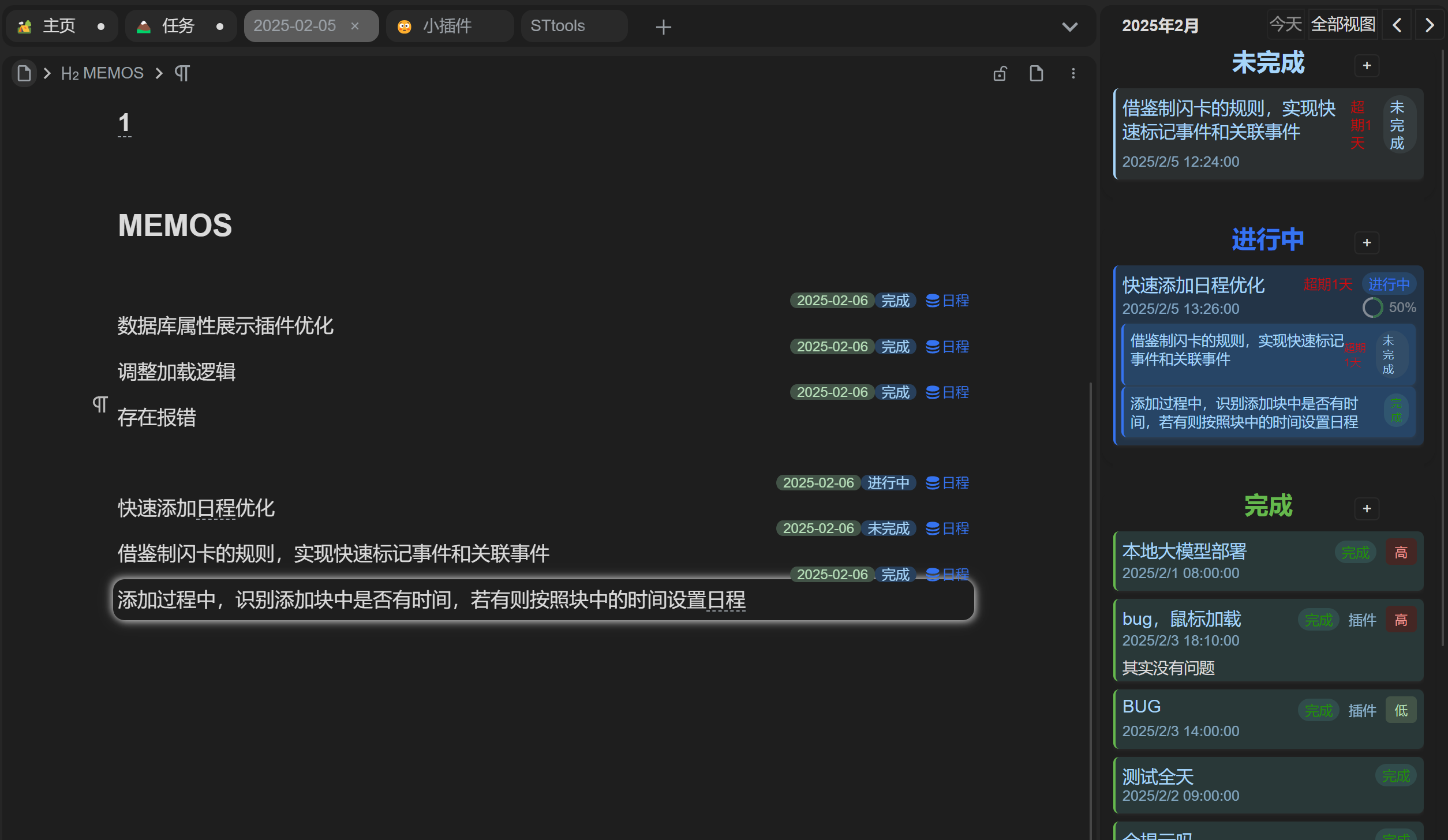This screenshot has height=840, width=1448.
Task: Click the document breadcrumb root icon
Action: coord(24,73)
